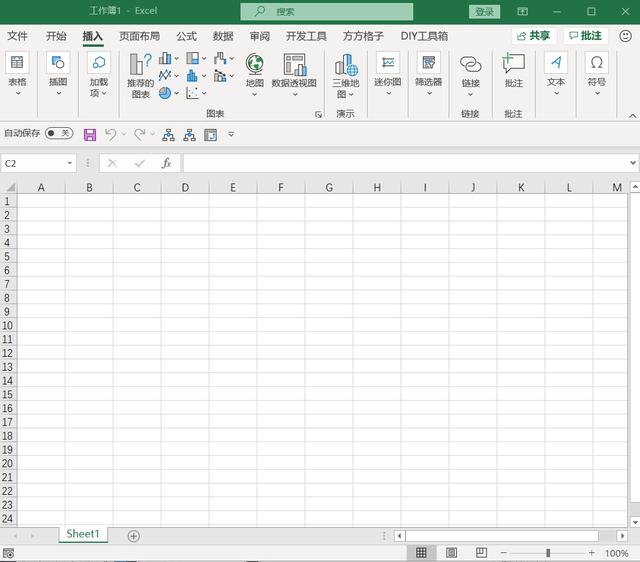Add a new sheet with the plus icon
The image size is (640, 562).
(x=134, y=536)
